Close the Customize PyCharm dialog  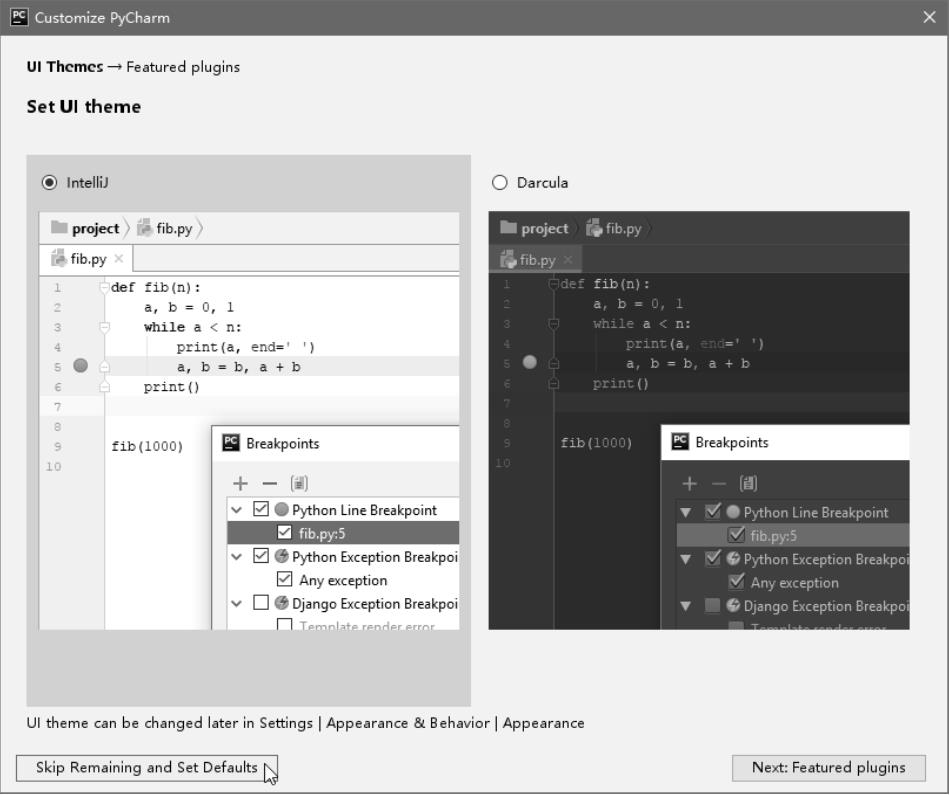929,17
